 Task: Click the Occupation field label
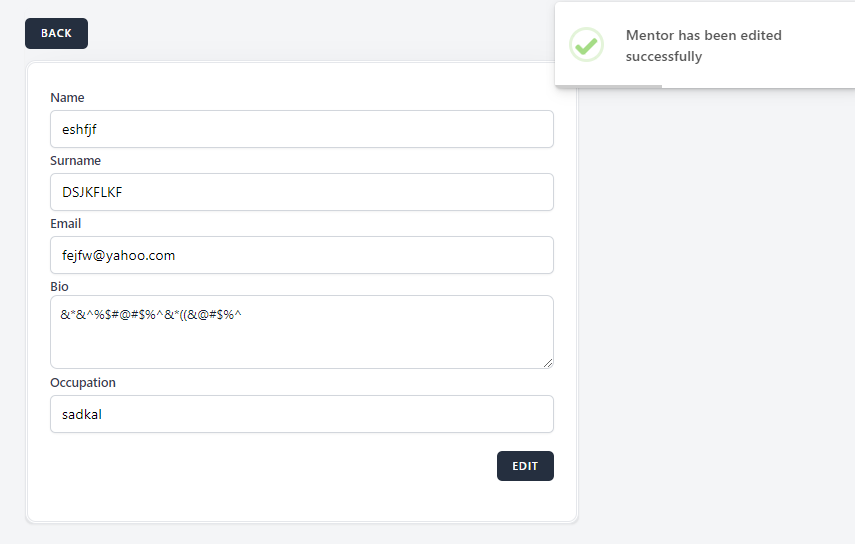(x=83, y=383)
